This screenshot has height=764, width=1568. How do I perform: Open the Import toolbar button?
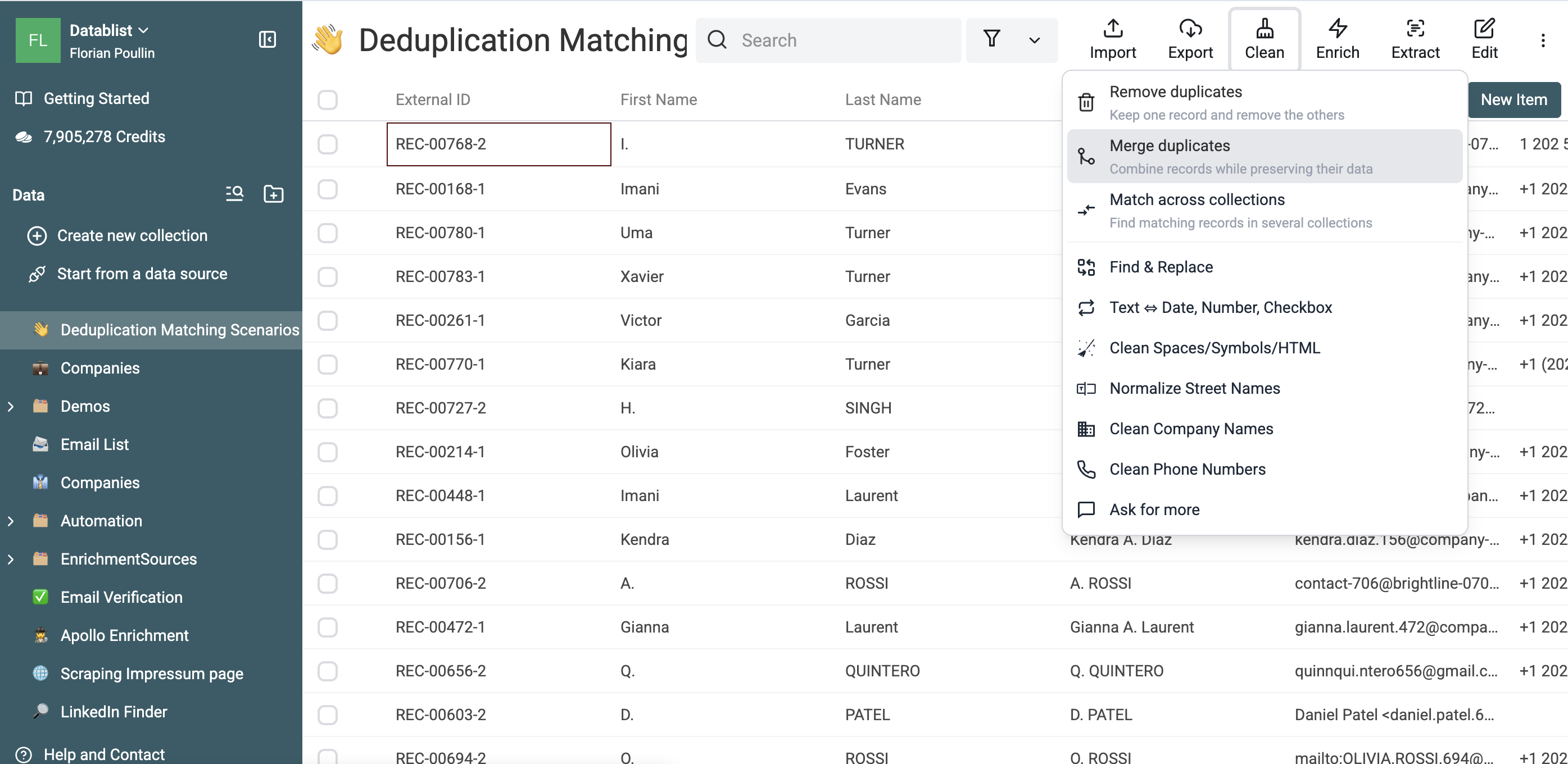[1113, 39]
